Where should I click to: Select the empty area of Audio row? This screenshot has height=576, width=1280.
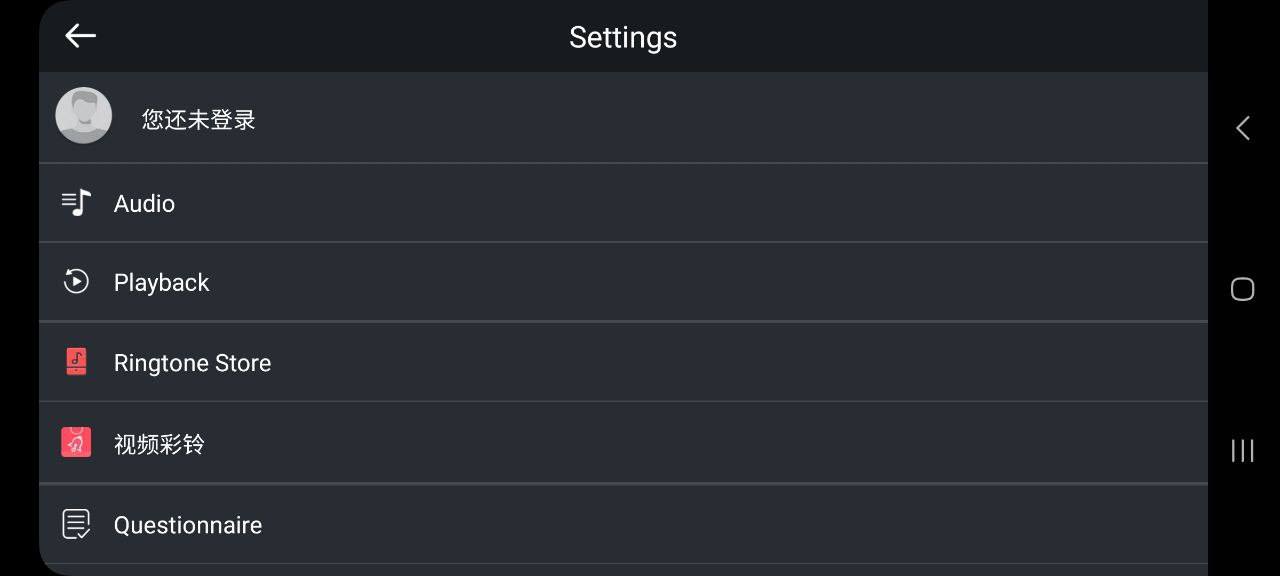pyautogui.click(x=690, y=203)
